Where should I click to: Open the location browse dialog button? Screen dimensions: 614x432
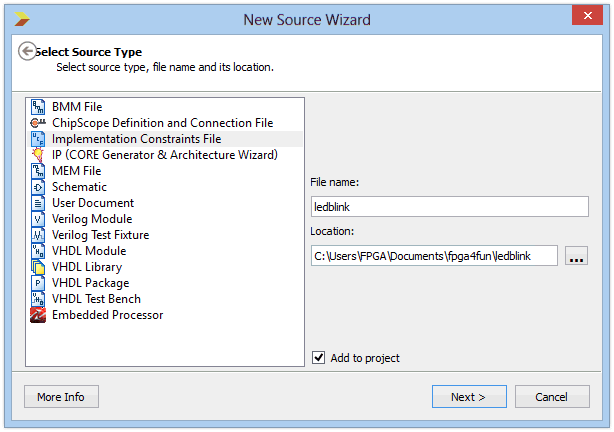click(x=576, y=256)
